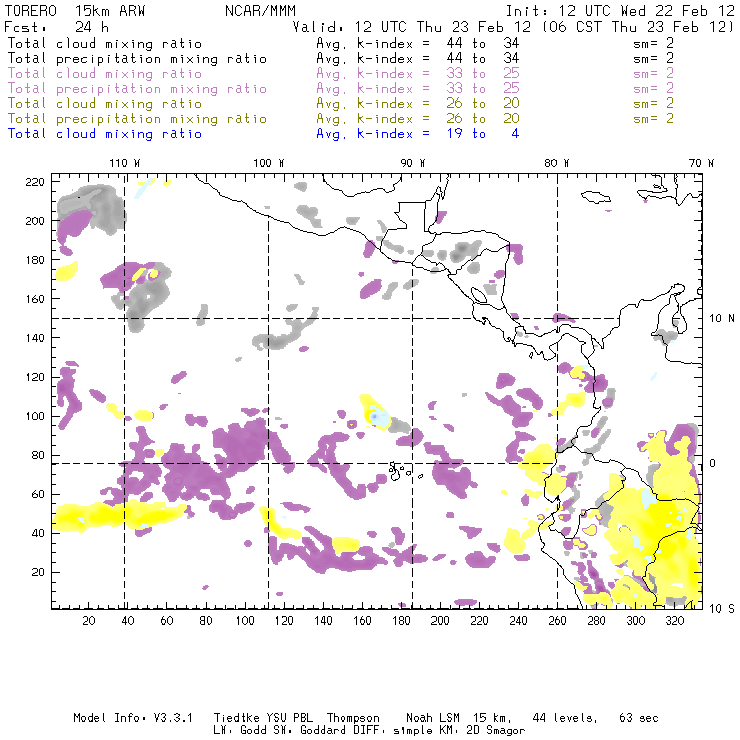Click the "0" equator latitude label
740x740 pixels.
(713, 463)
